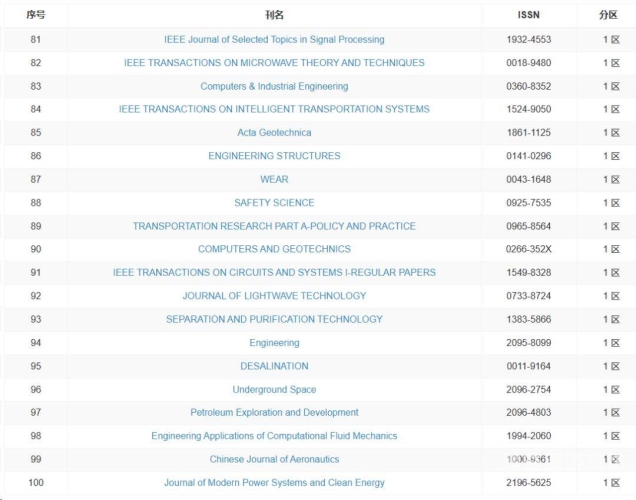Screen dimensions: 636x500
Task: Click IEEE Transactions on Microwave Theory link
Action: click(x=274, y=63)
